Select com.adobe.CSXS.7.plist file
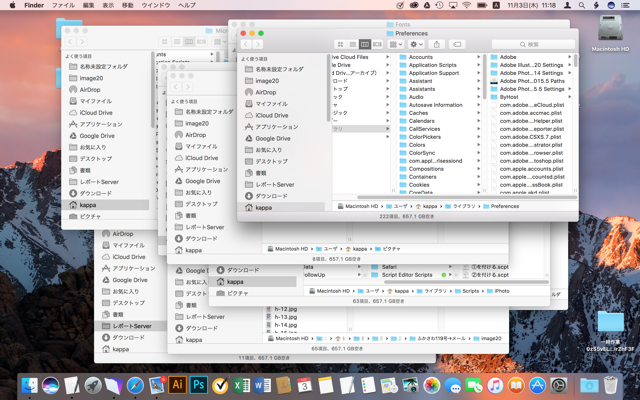Screen dimensions: 640x400 [x=530, y=137]
